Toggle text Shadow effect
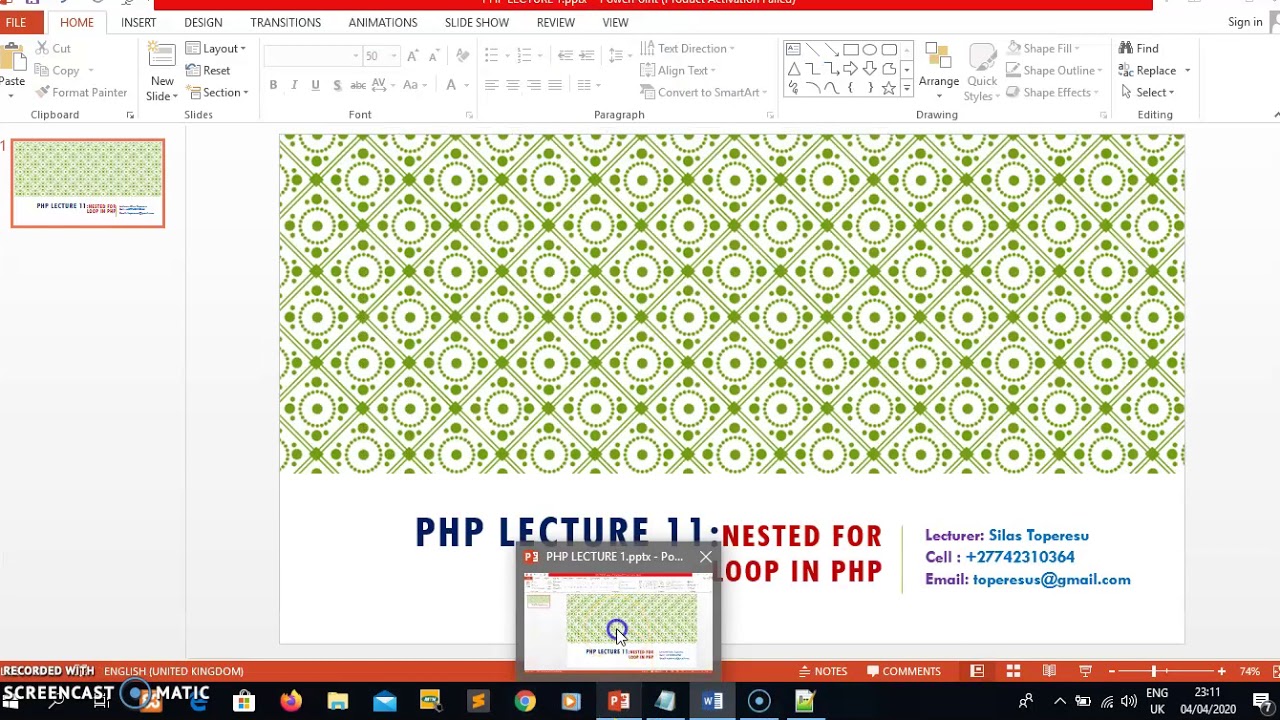The width and height of the screenshot is (1280, 720). tap(337, 85)
